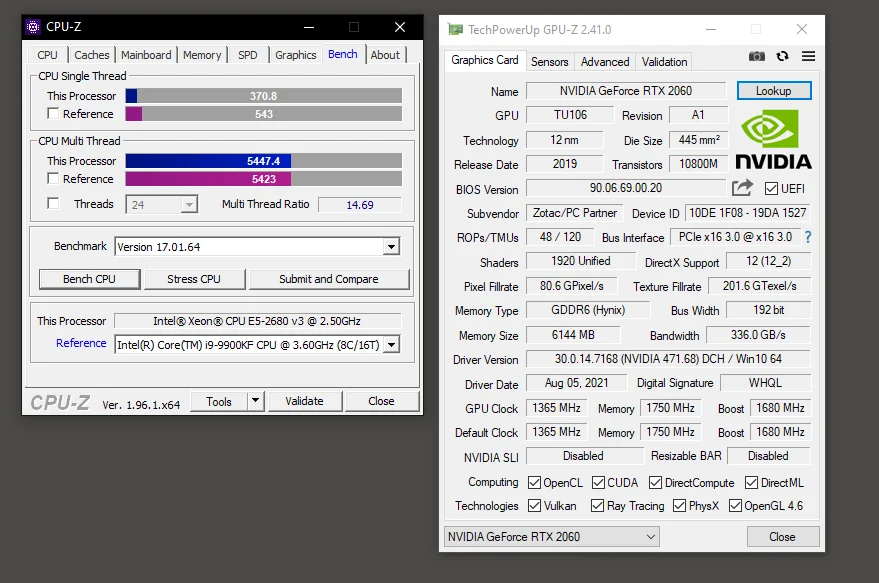Click the Bench CPU button
The width and height of the screenshot is (879, 583).
(90, 279)
